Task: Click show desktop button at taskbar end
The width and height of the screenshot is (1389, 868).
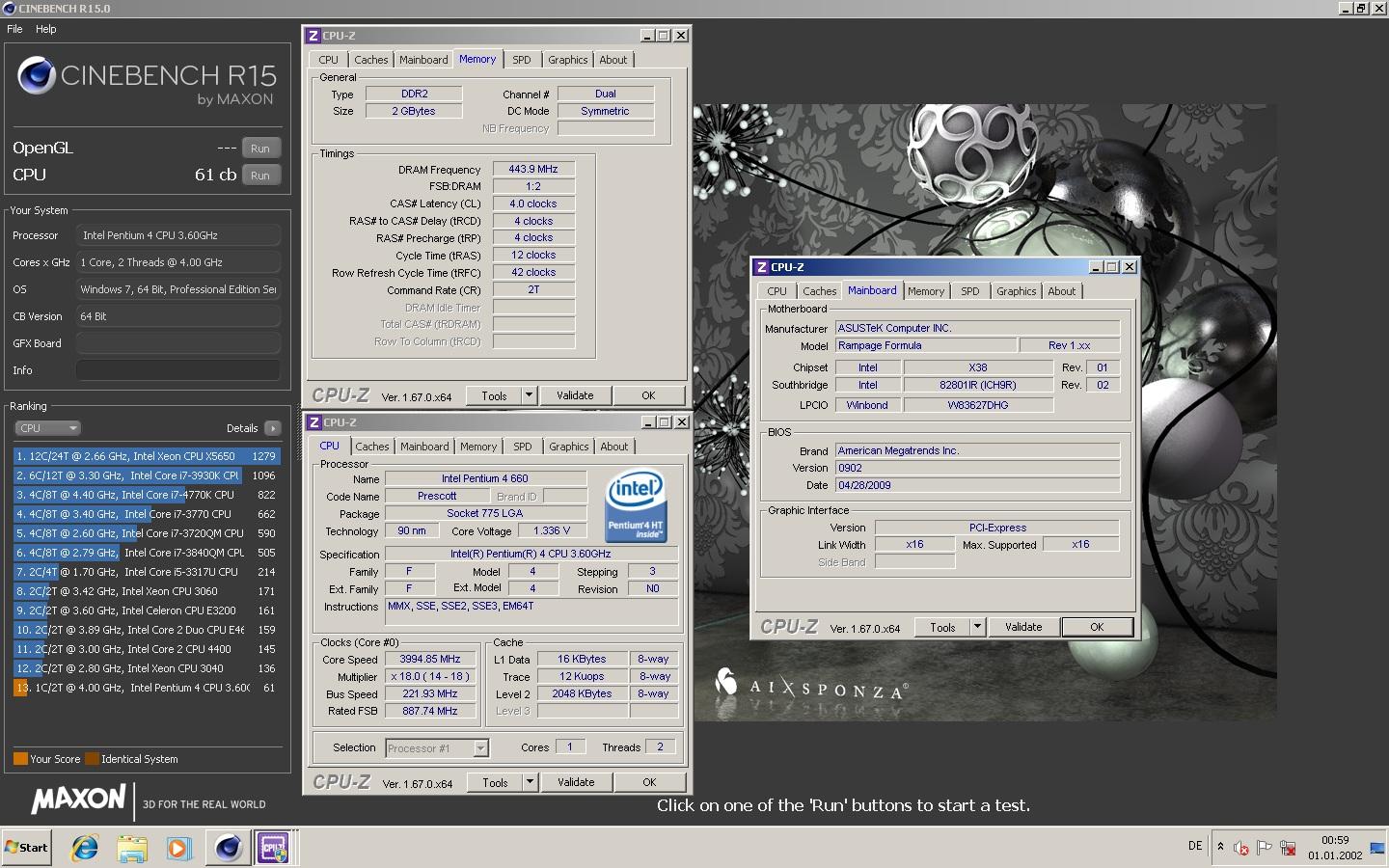Action: pos(1376,848)
